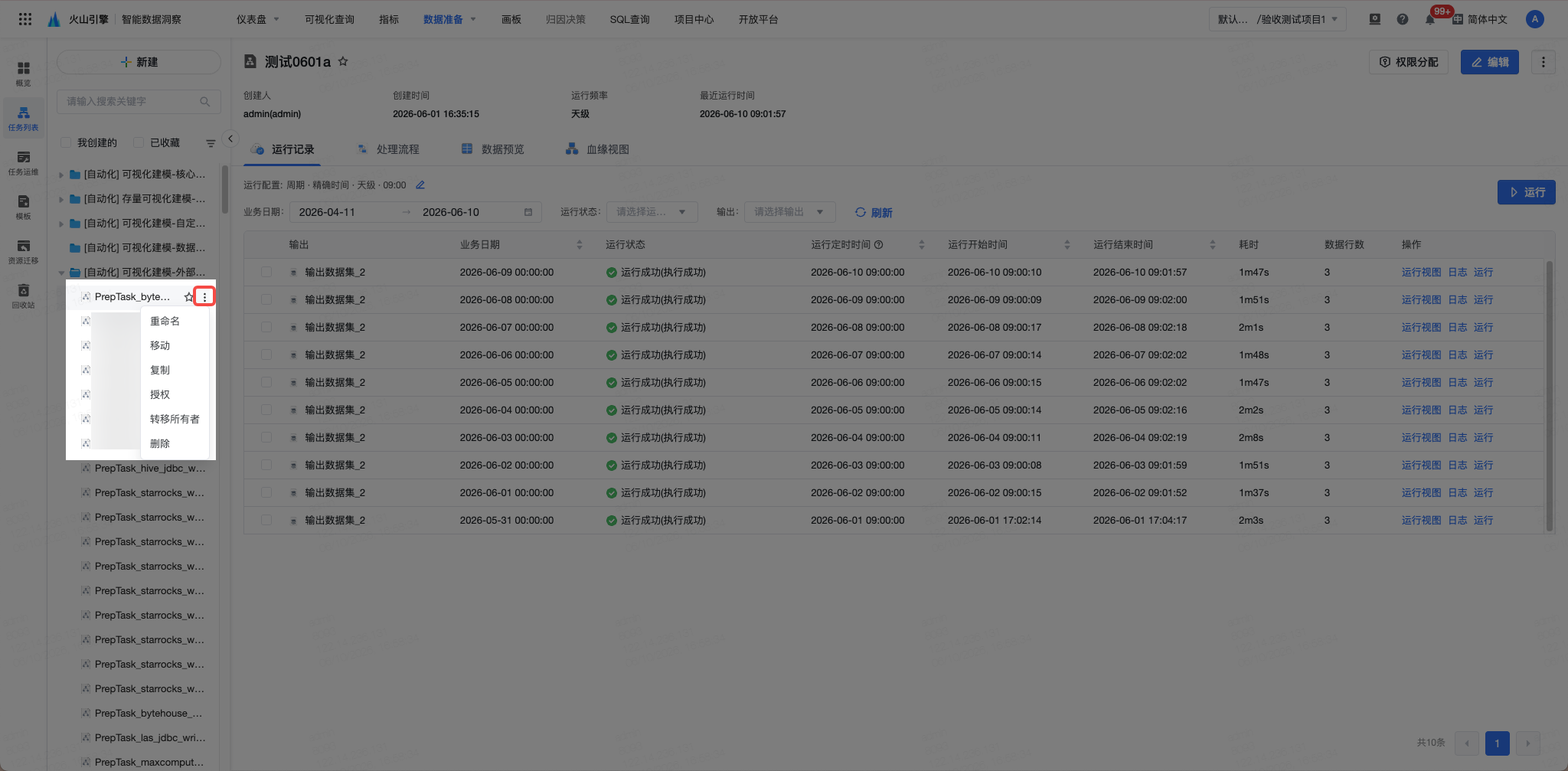Star the PrepTask_byte task
The image size is (1568, 771).
(x=188, y=297)
